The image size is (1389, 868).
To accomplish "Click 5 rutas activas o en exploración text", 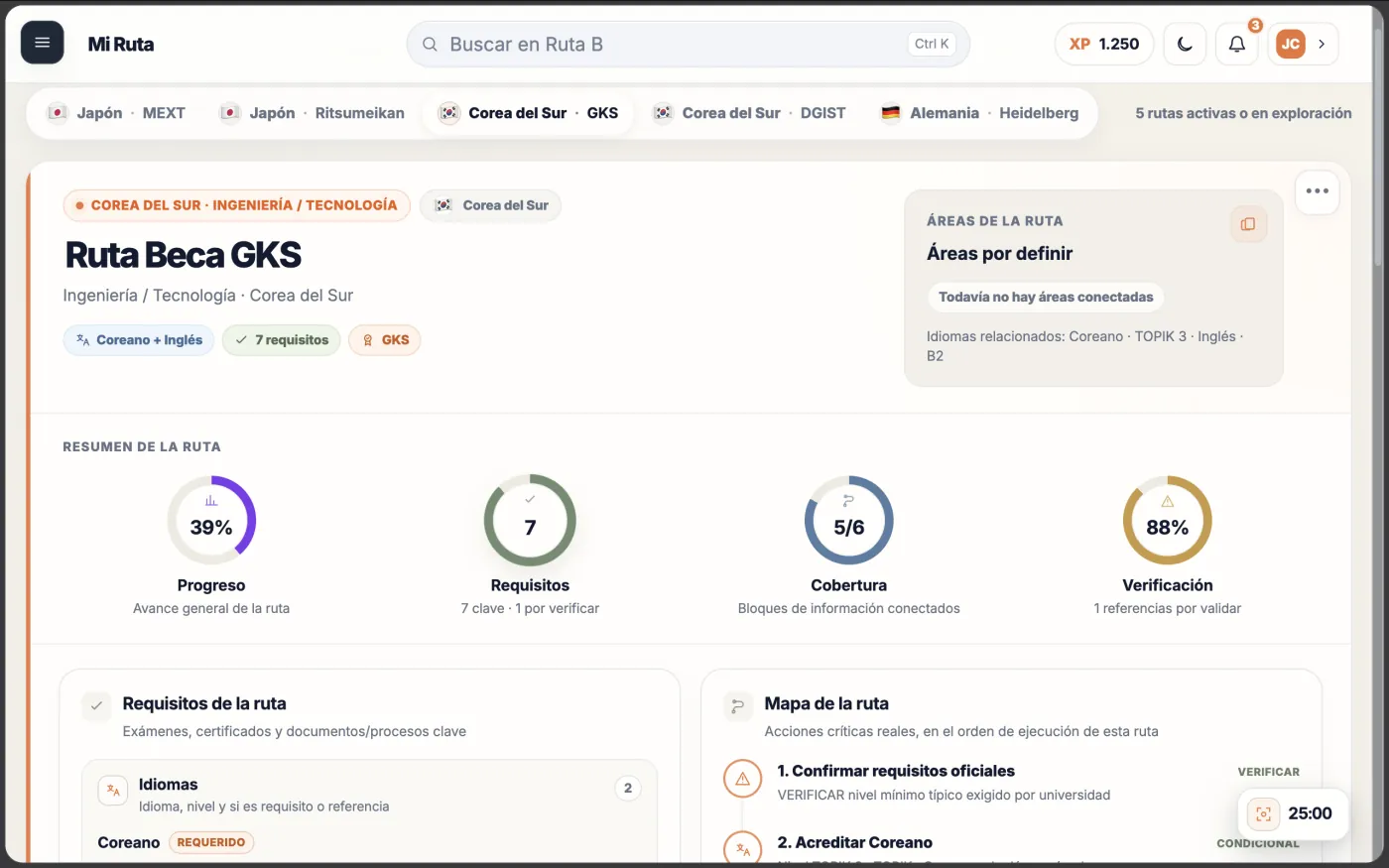I will click(x=1243, y=113).
